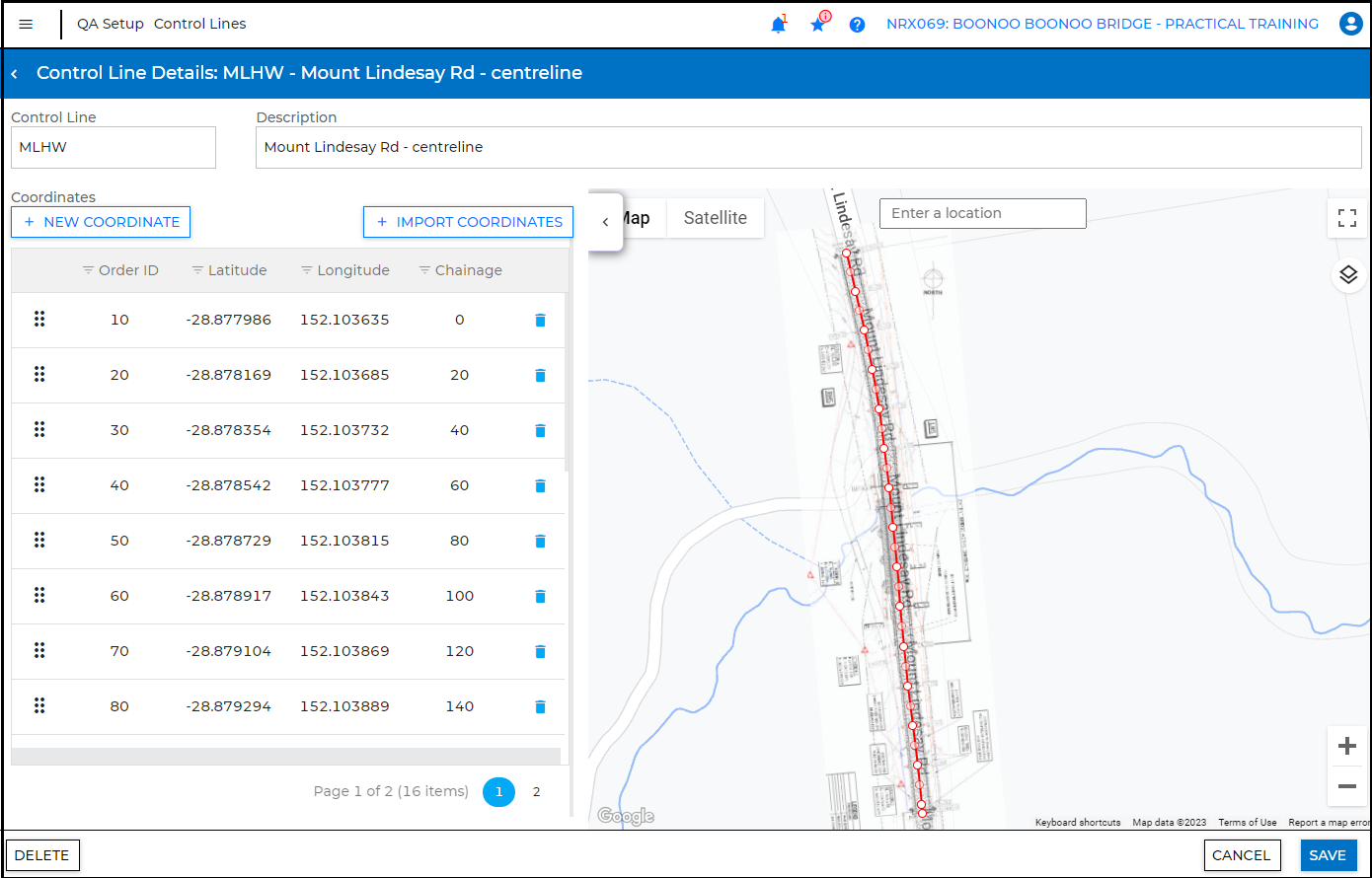This screenshot has width=1372, height=878.
Task: Toggle fullscreen map view
Action: coord(1347,218)
